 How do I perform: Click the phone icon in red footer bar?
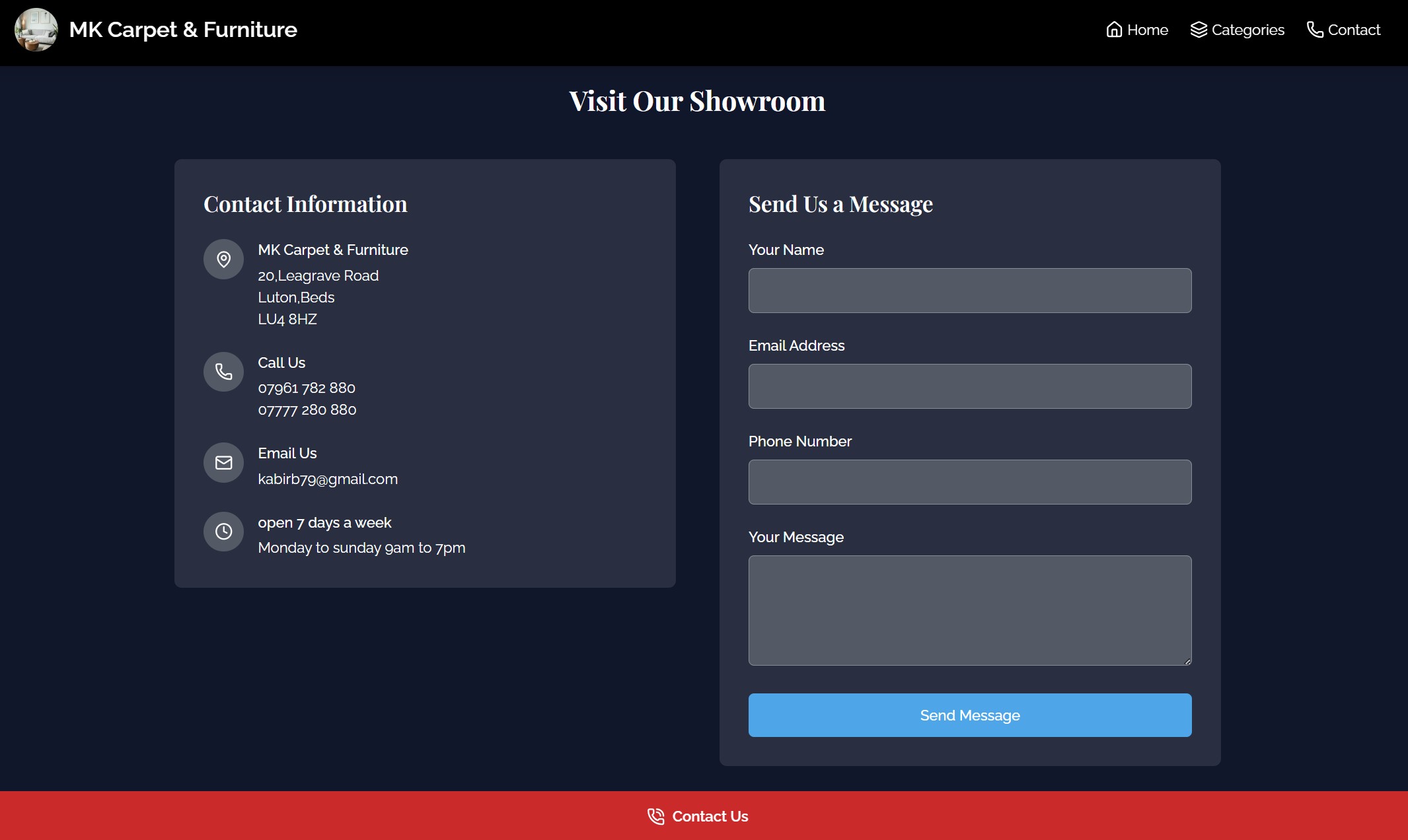click(655, 816)
